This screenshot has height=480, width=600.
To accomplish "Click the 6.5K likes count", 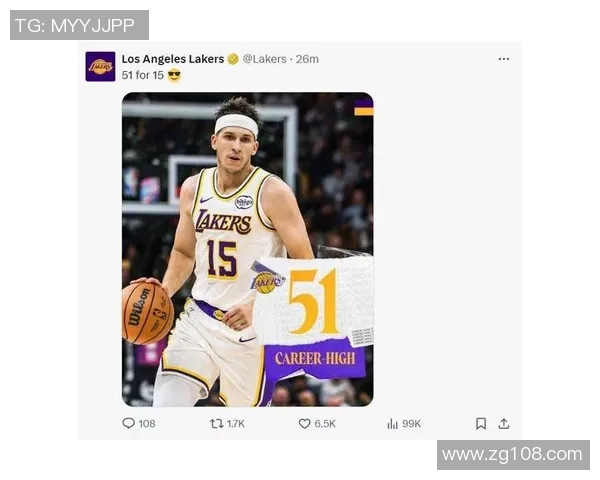I will click(325, 424).
